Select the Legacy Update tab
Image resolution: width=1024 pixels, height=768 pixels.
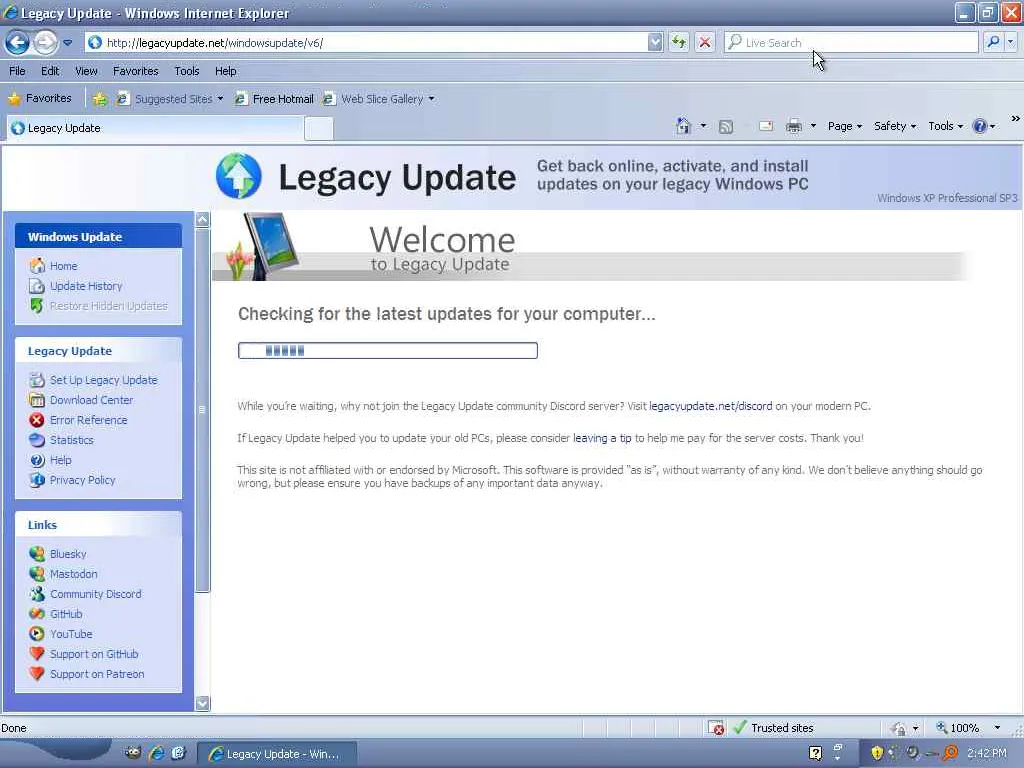[155, 128]
